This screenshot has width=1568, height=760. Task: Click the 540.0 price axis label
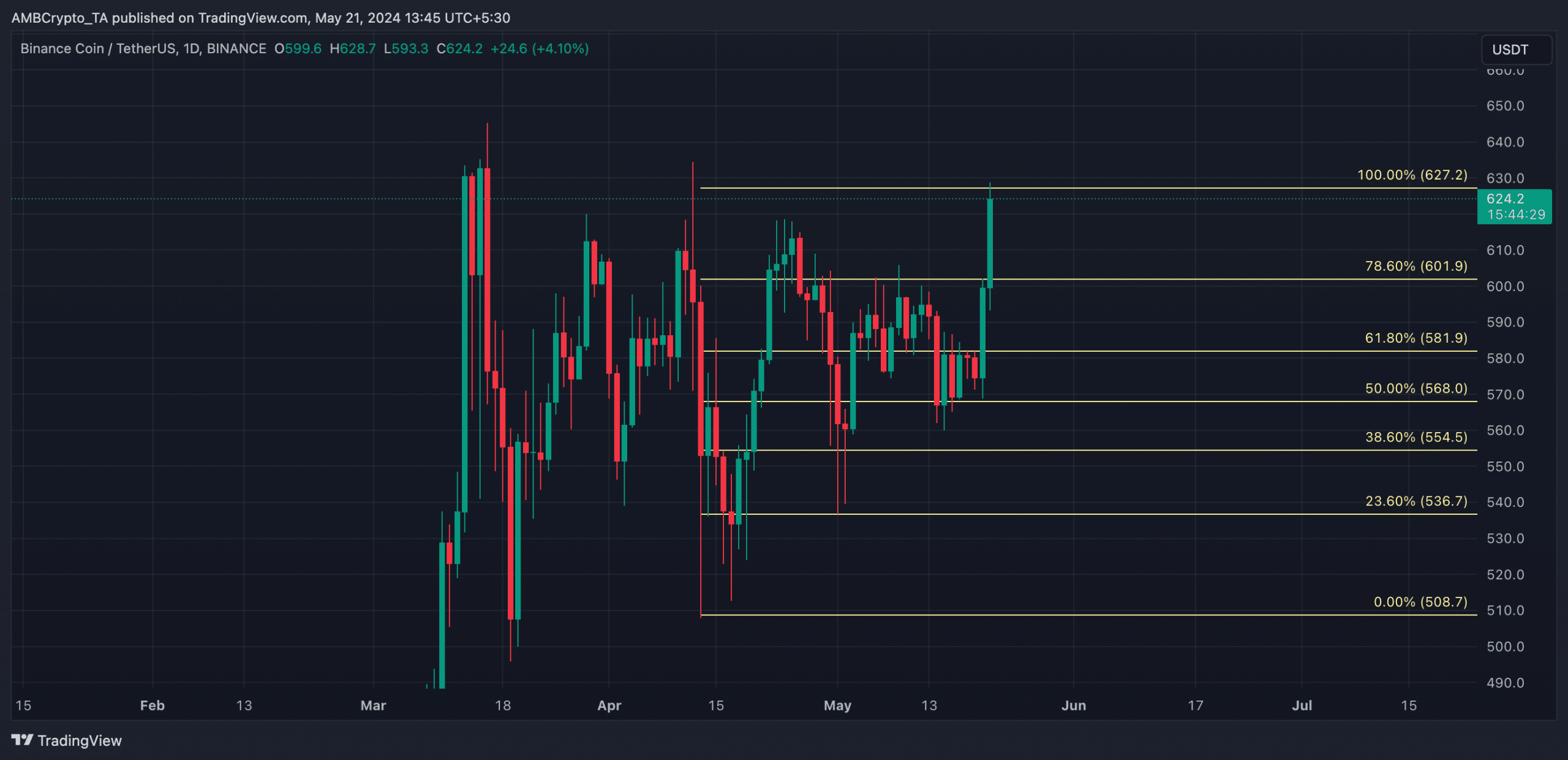[x=1506, y=502]
